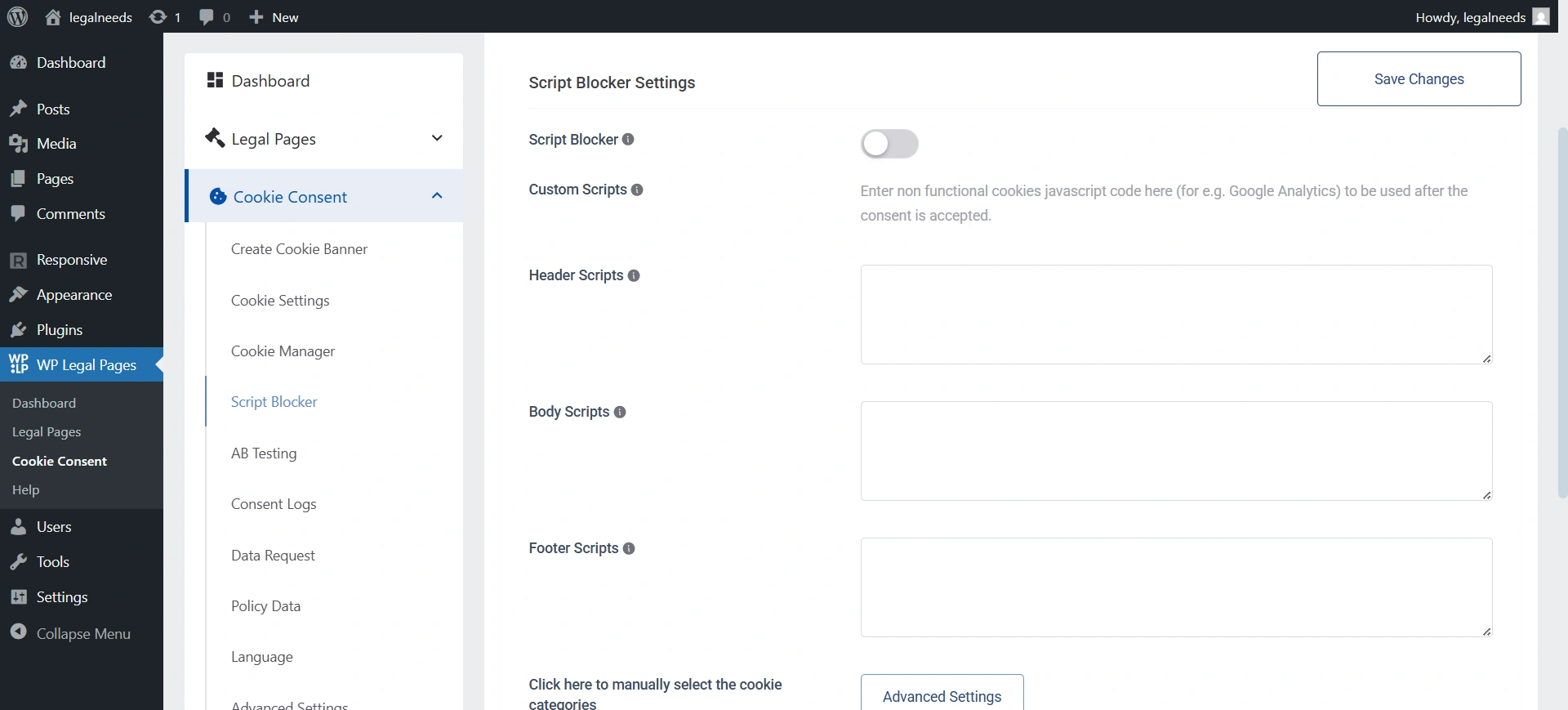Click the Header Scripts info icon
This screenshot has height=710, width=1568.
point(634,276)
